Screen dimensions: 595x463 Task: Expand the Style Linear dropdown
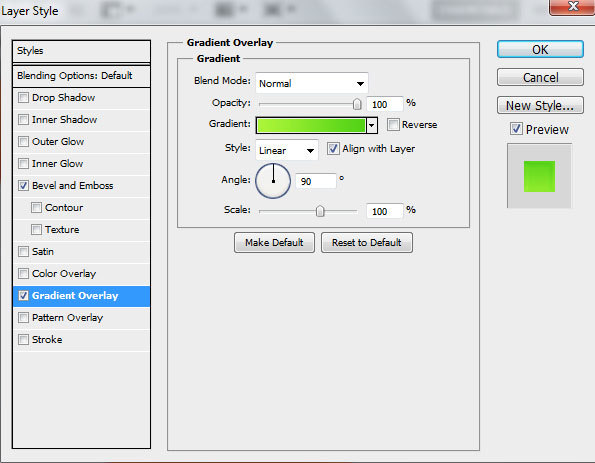[287, 150]
